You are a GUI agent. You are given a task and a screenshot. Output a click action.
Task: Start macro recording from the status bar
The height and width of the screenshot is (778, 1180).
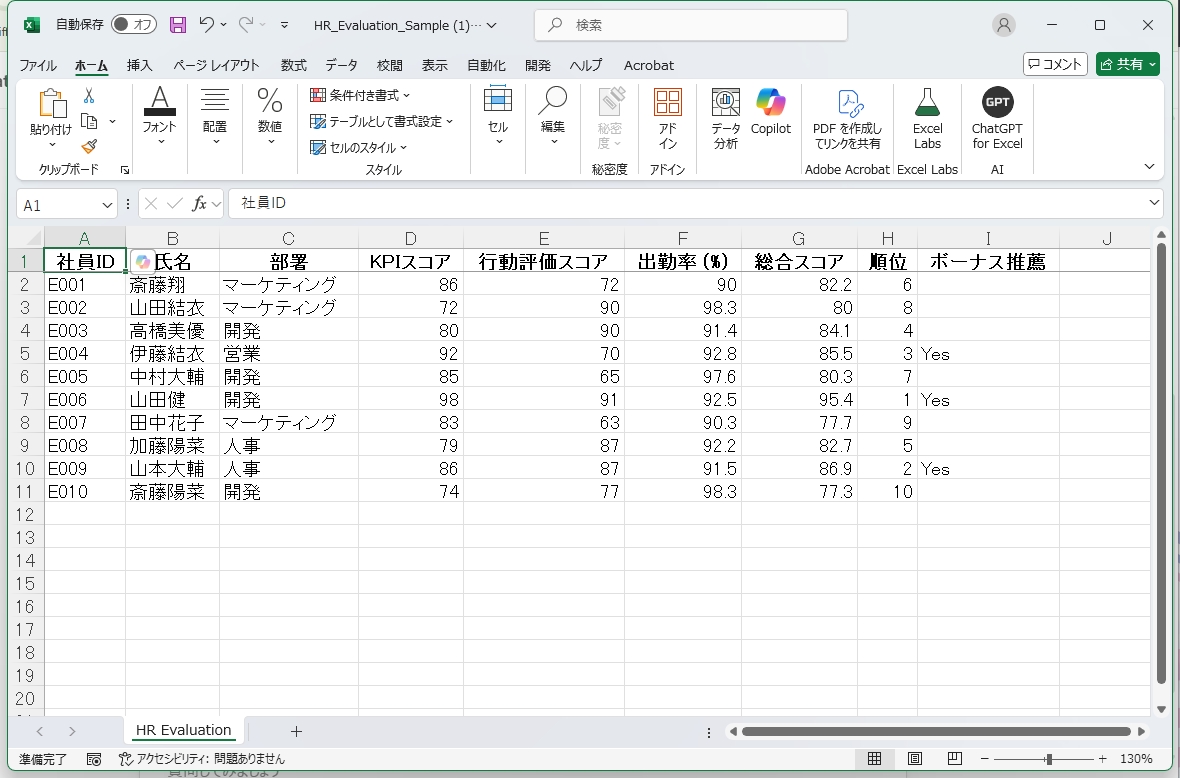pos(93,759)
